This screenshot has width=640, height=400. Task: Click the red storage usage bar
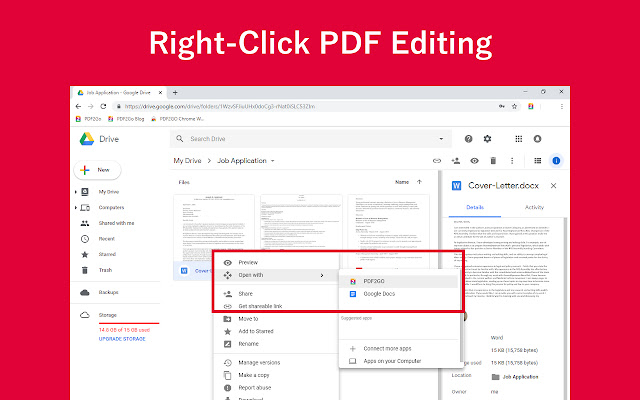coord(129,323)
